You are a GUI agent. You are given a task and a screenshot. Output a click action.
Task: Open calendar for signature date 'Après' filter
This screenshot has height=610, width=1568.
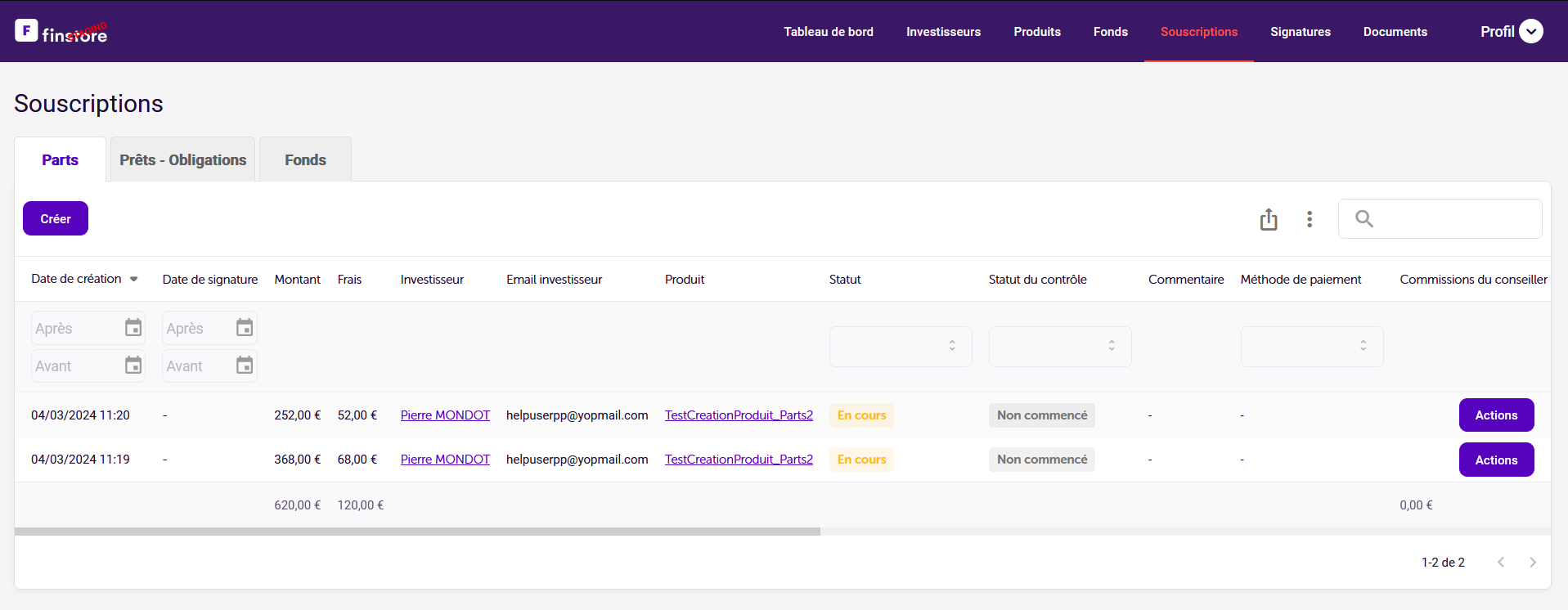pyautogui.click(x=245, y=328)
